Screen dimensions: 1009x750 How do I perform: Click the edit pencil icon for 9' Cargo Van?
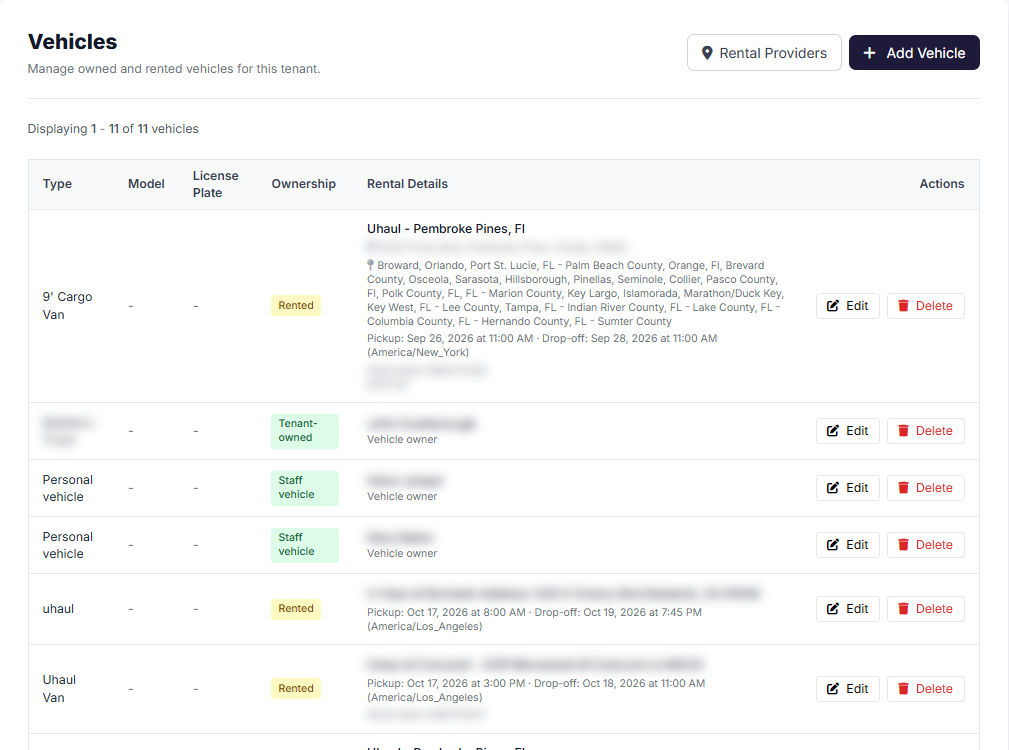pos(833,306)
